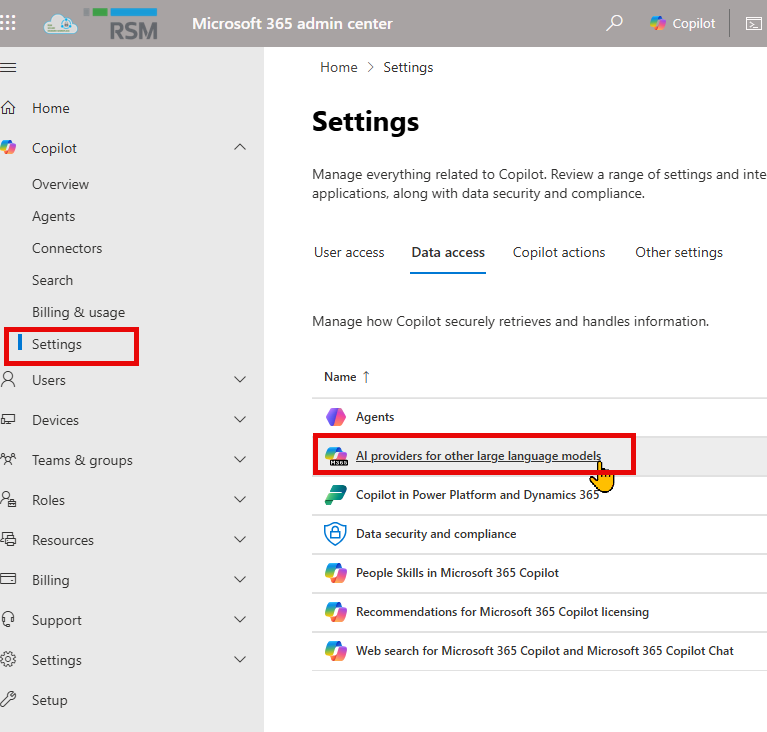Open the app launcher waffle icon

9,23
